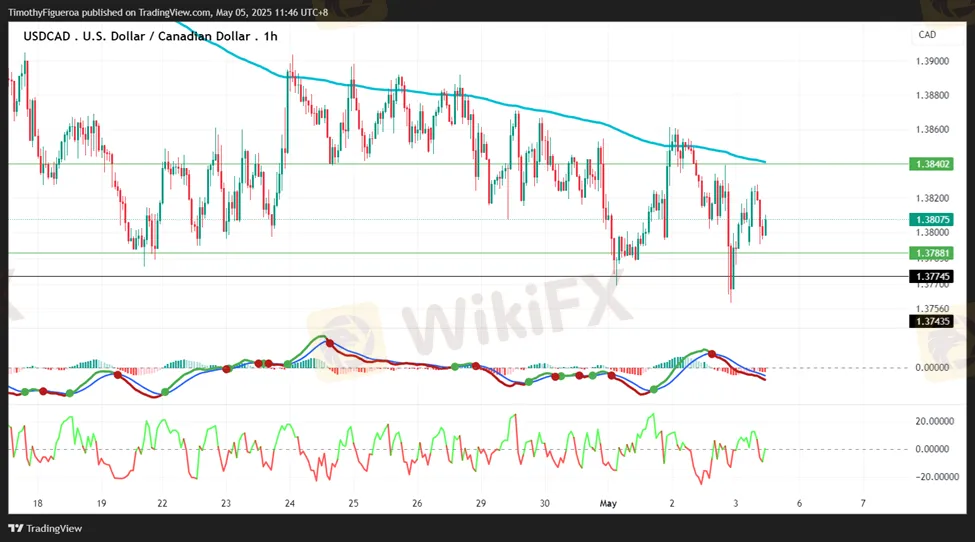Click the 1.37435 black price tag
The height and width of the screenshot is (542, 975).
930,321
